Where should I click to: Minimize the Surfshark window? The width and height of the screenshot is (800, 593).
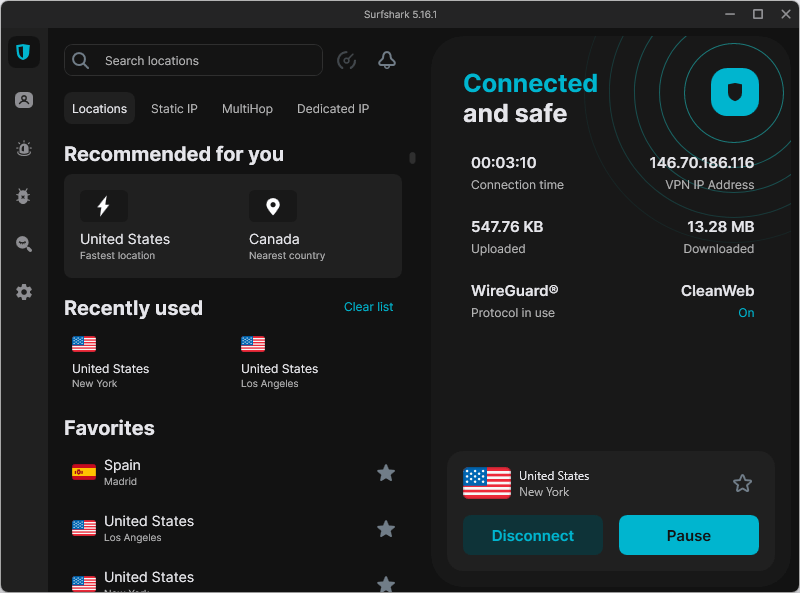tap(730, 14)
